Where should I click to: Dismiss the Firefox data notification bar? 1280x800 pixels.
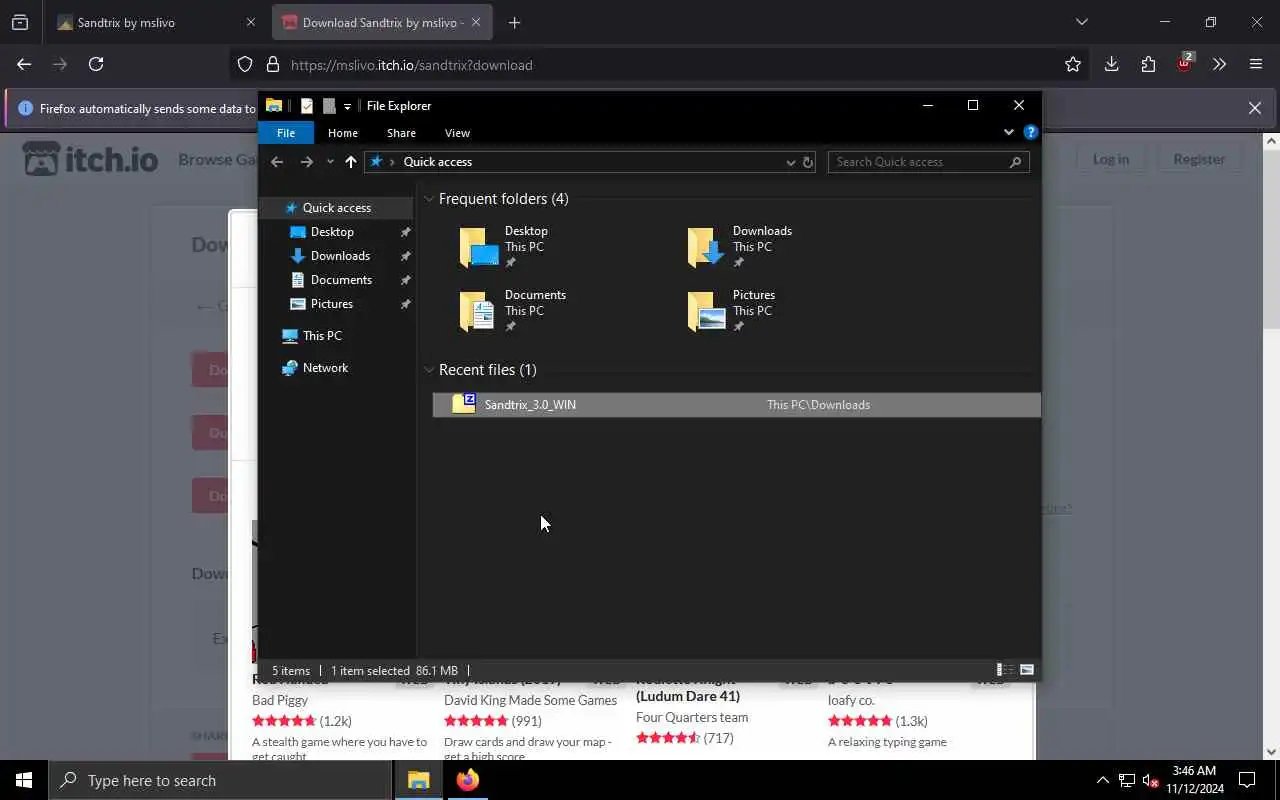[1255, 108]
